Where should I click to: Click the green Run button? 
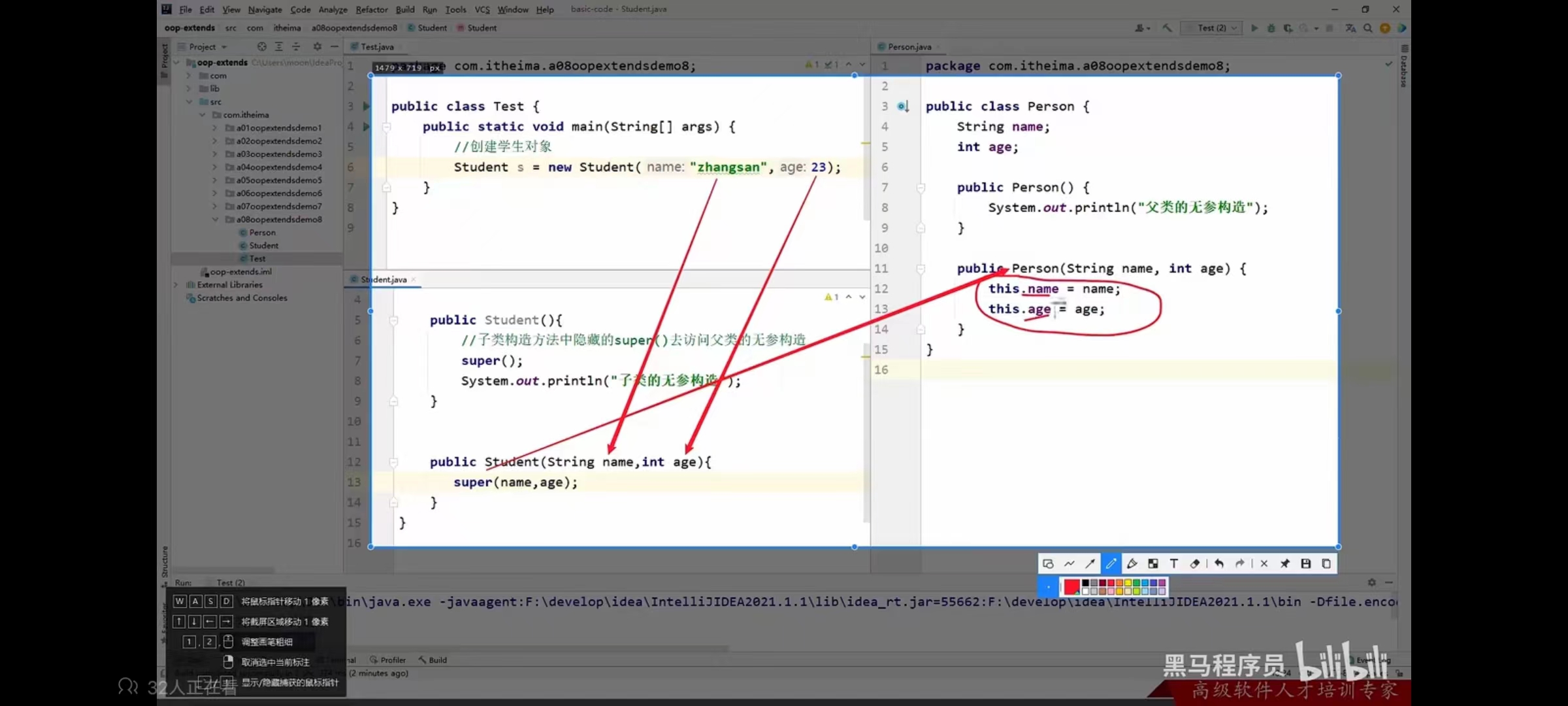click(1254, 28)
